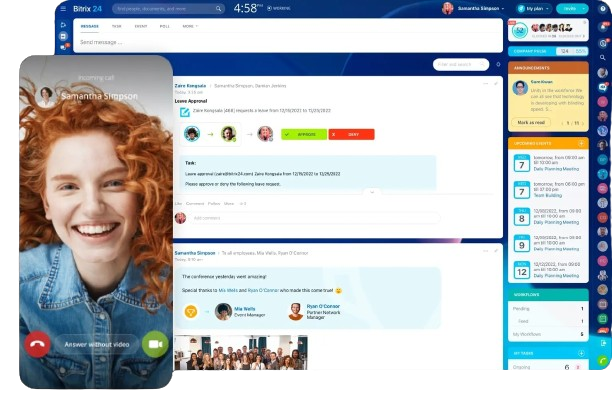Click the right sidebar search magnifier
Image resolution: width=612 pixels, height=408 pixels.
pyautogui.click(x=603, y=57)
